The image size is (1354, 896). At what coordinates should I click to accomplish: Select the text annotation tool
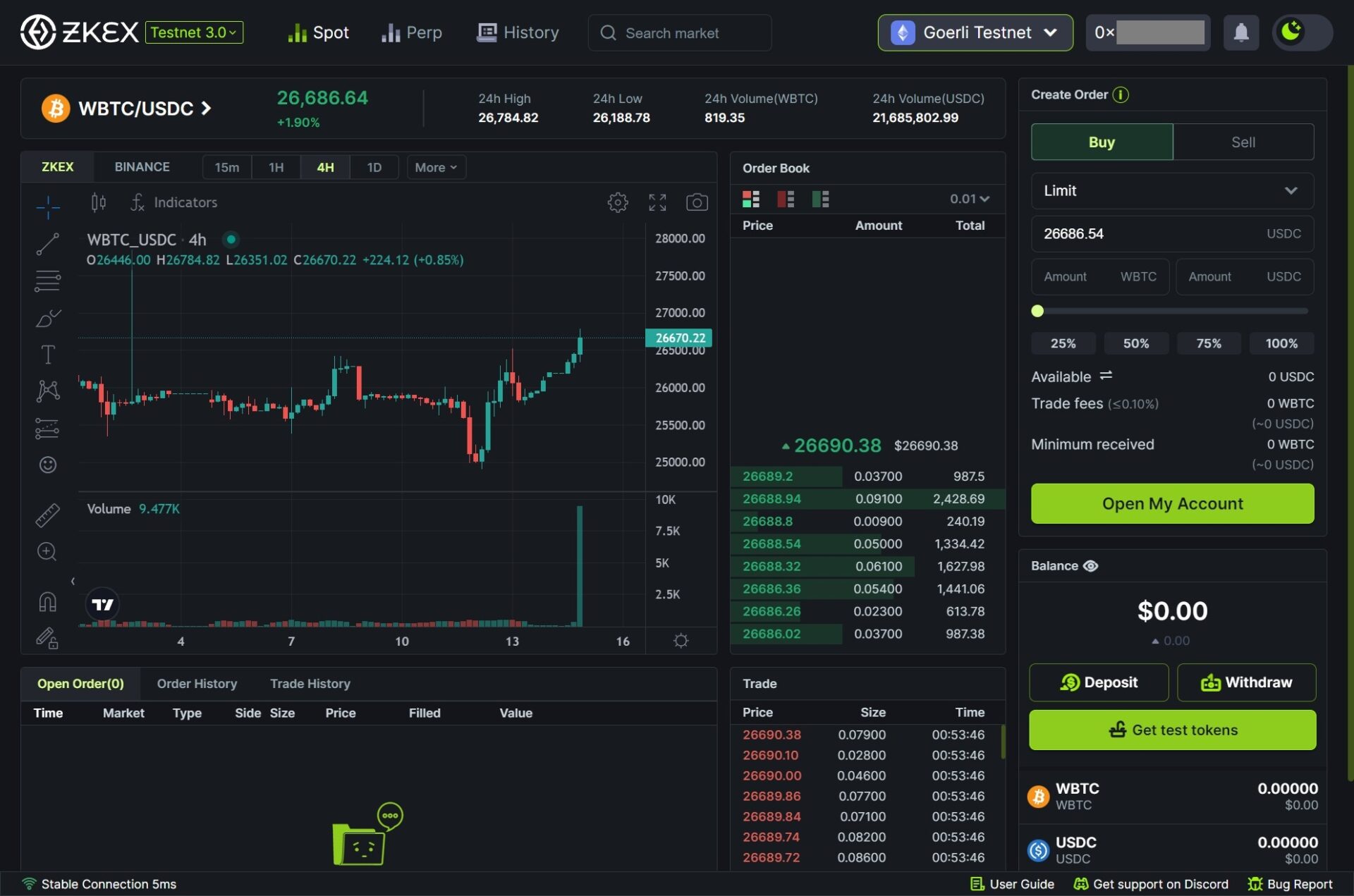click(47, 355)
